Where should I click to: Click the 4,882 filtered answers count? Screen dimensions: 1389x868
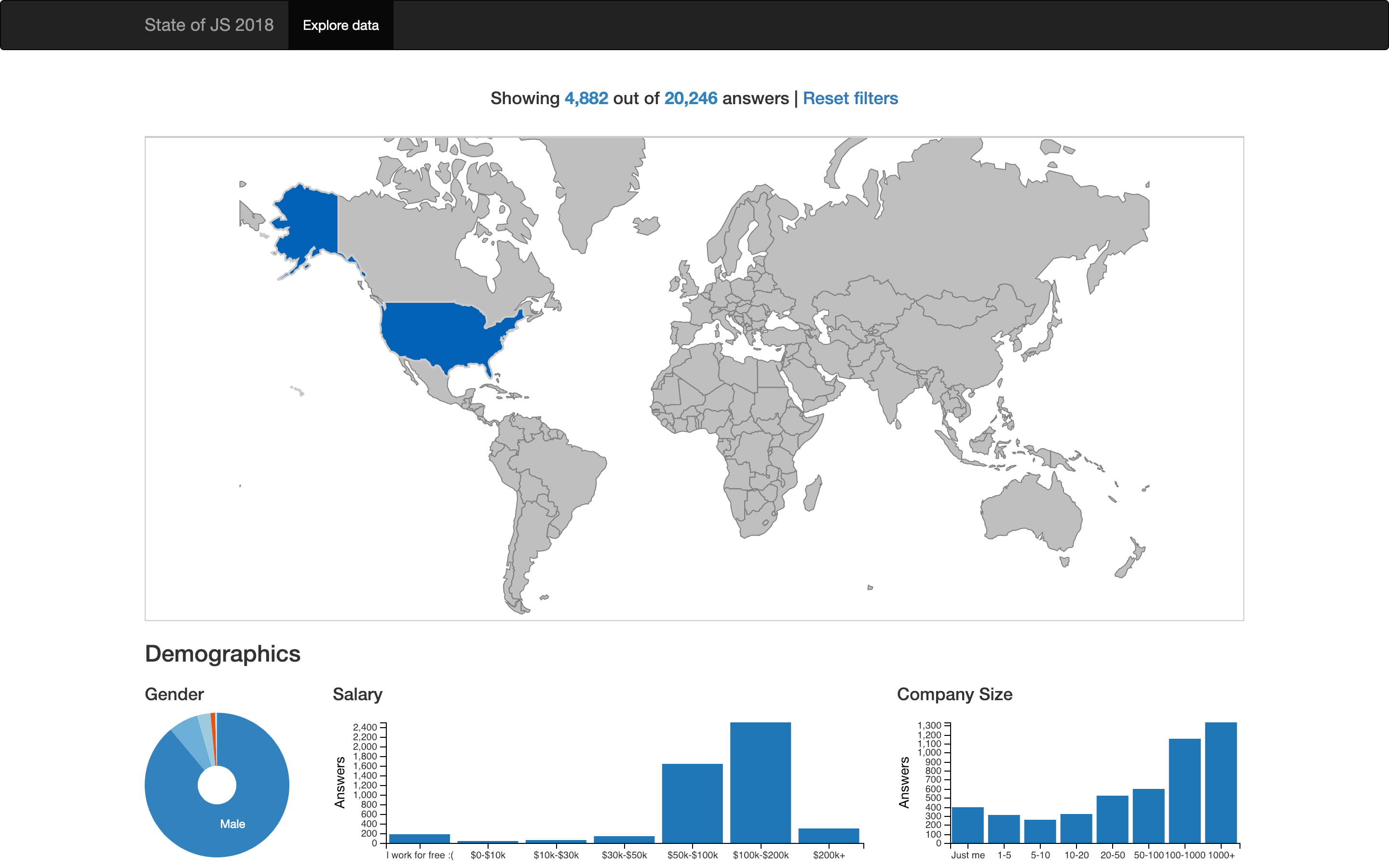586,98
